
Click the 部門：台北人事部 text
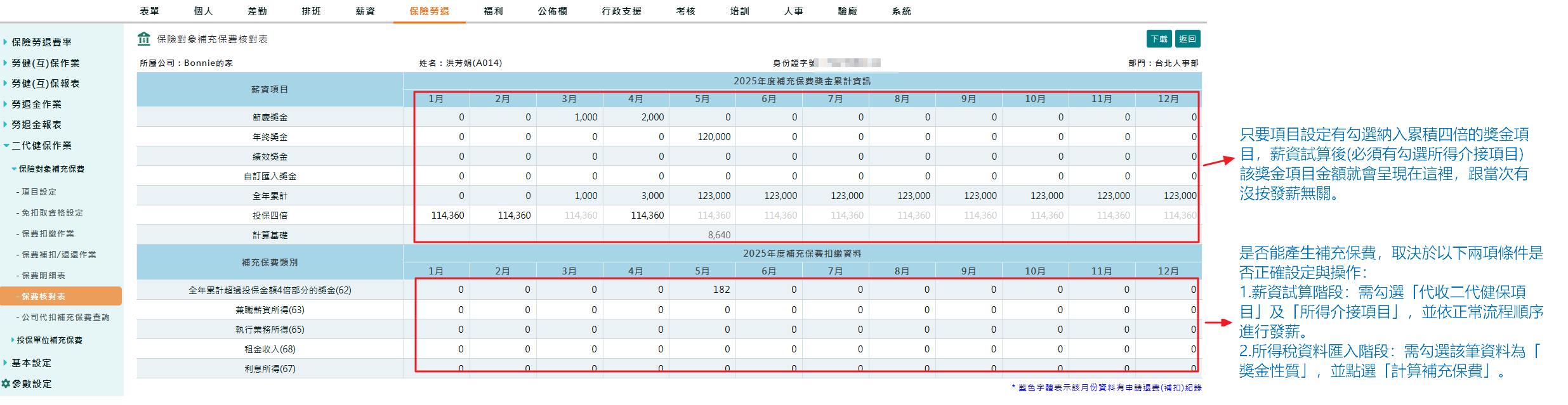click(x=1163, y=63)
